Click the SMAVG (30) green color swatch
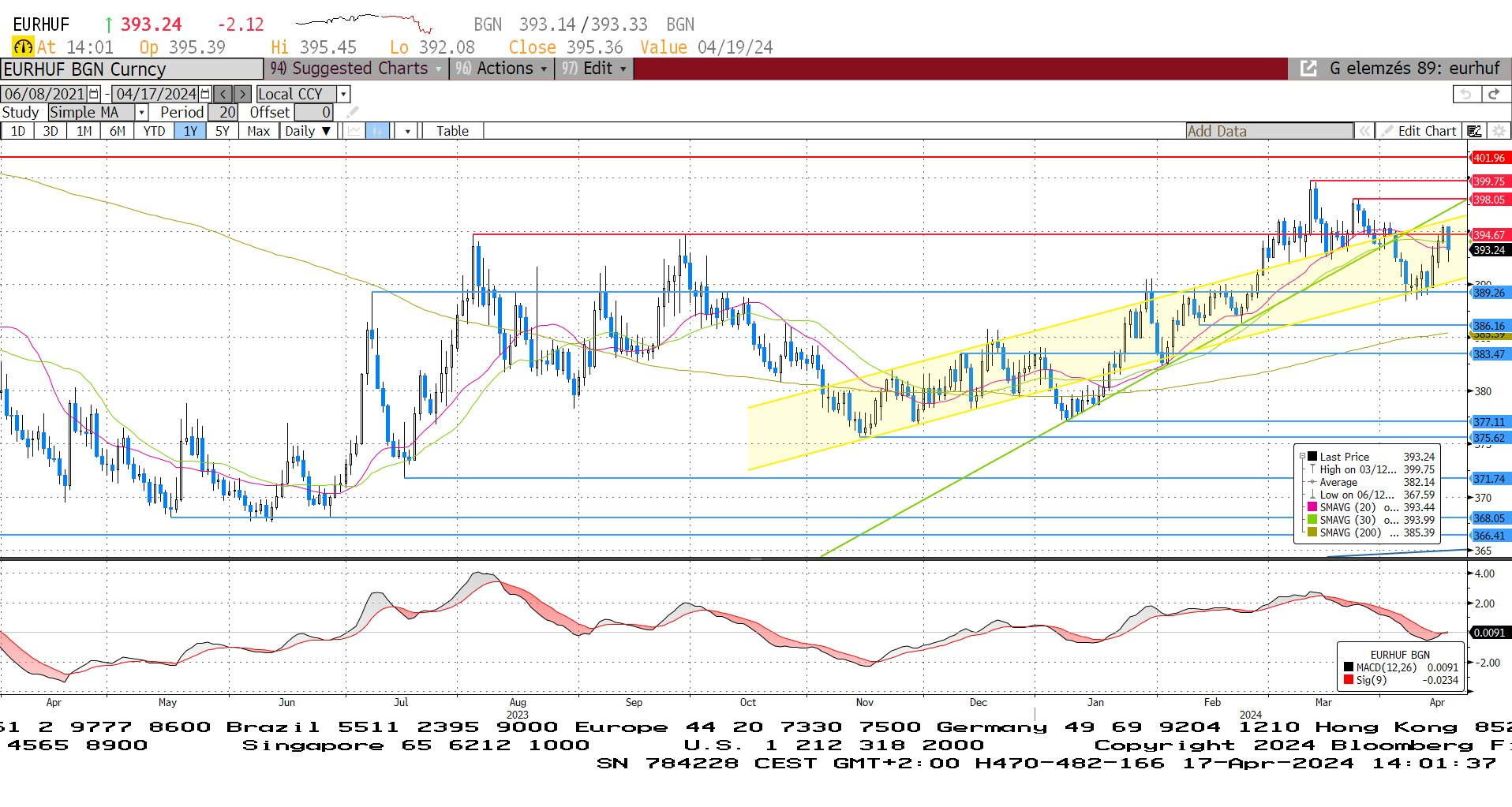The height and width of the screenshot is (807, 1512). coord(1313,520)
